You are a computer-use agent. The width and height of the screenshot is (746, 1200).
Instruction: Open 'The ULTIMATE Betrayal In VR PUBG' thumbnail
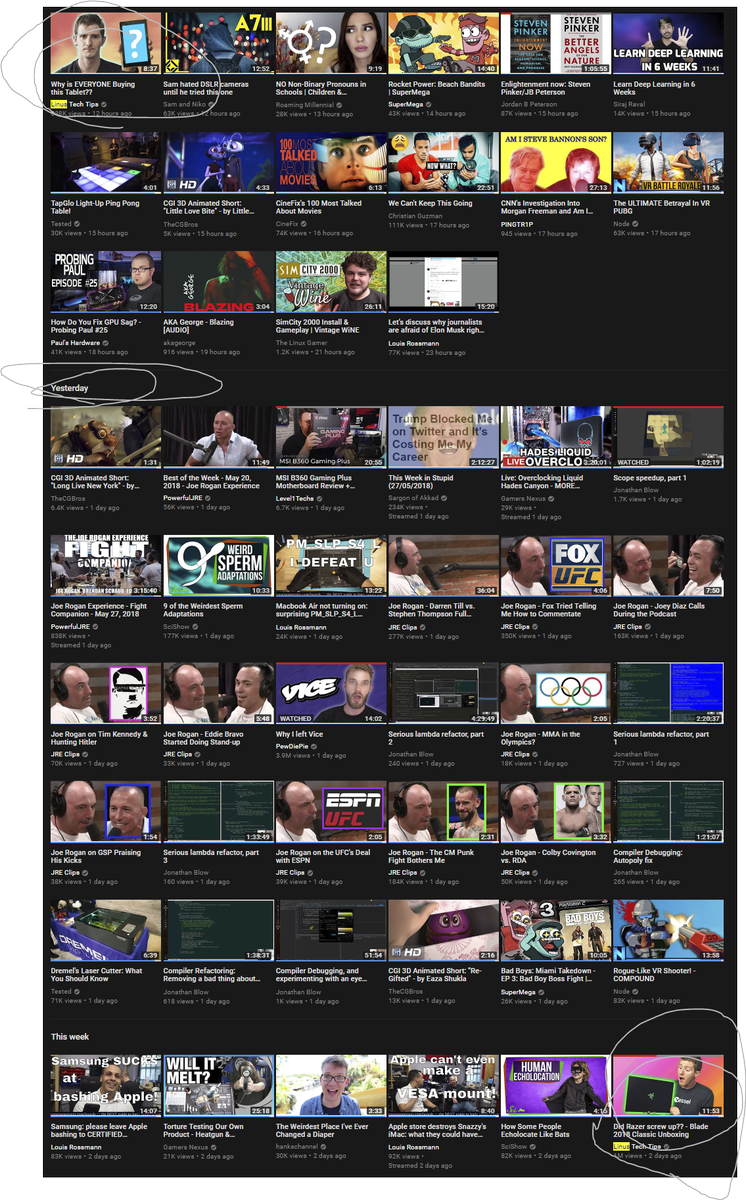point(668,162)
